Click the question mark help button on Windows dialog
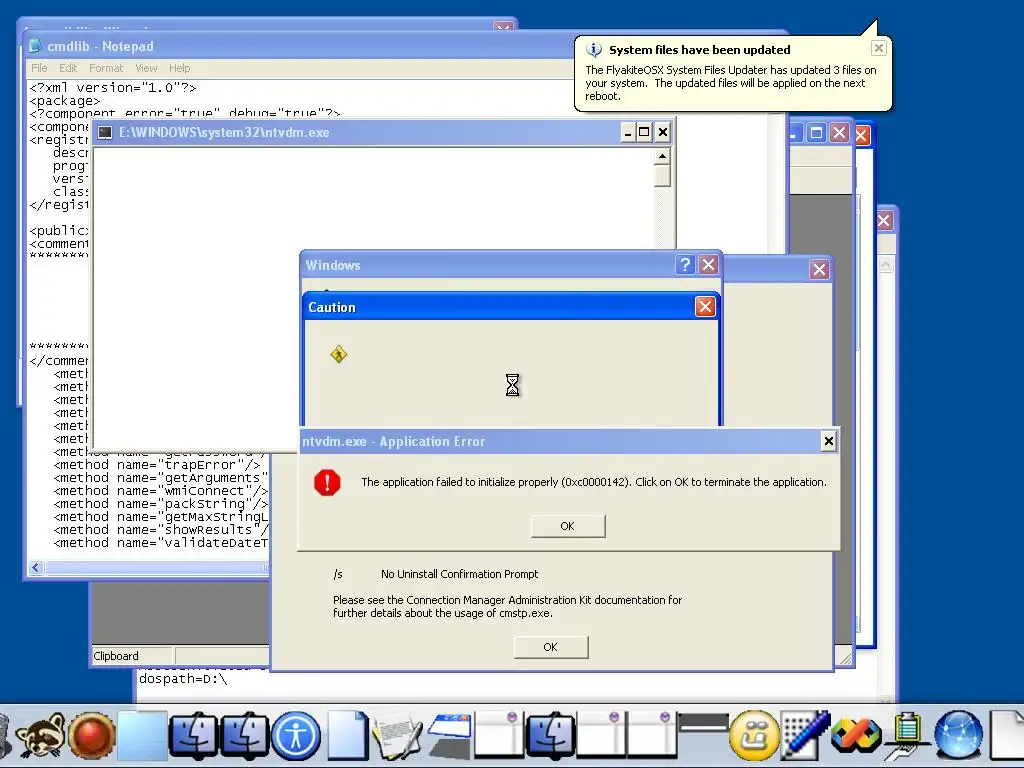1024x768 pixels. point(684,264)
